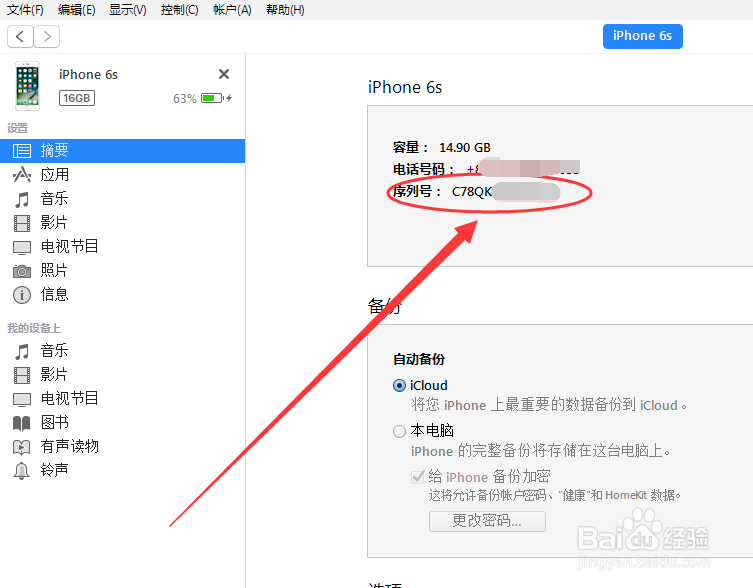Open the 文件(F) menu

25,10
